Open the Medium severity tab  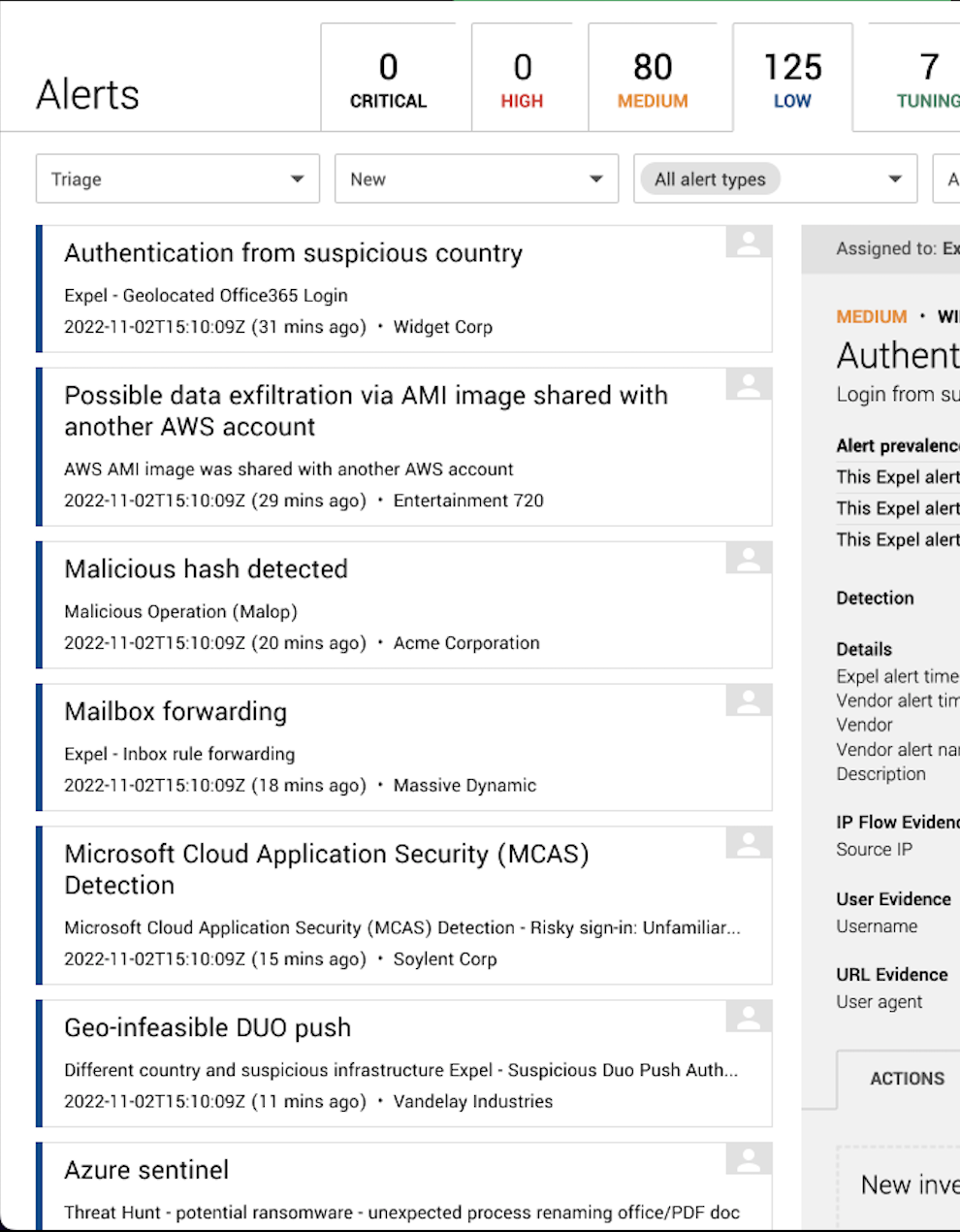(651, 78)
